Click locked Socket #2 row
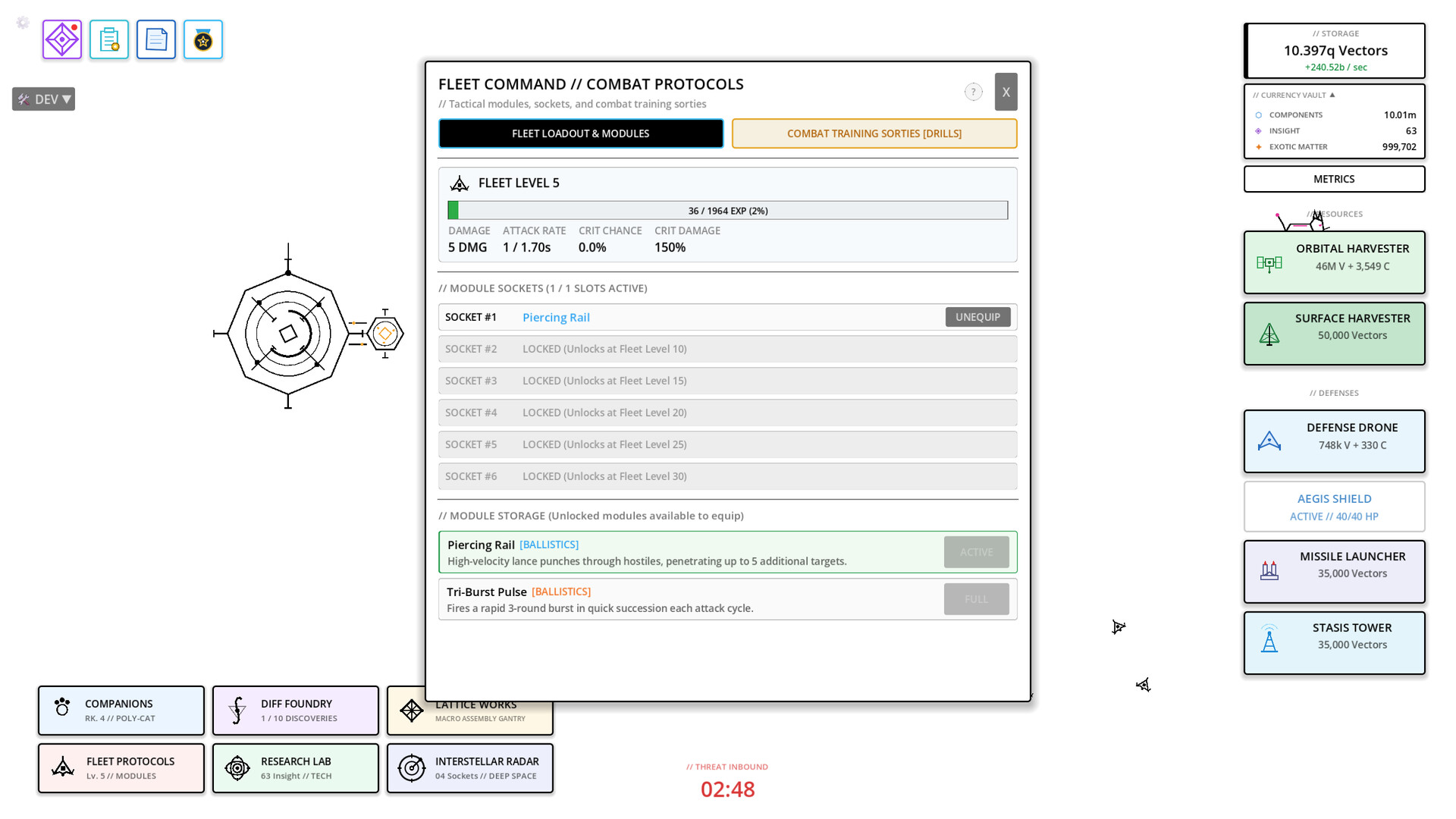This screenshot has height=819, width=1456. point(728,349)
